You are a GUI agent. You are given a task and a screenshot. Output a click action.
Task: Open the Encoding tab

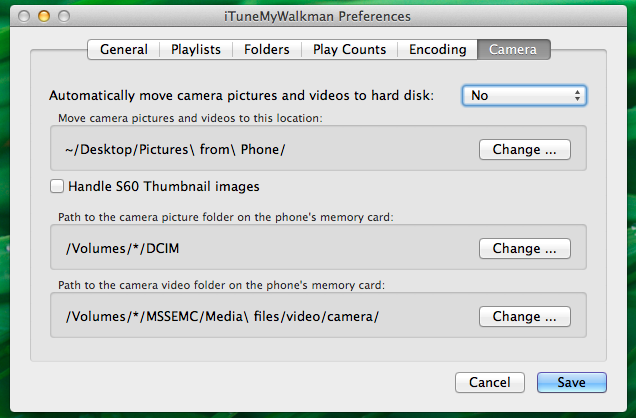click(437, 49)
